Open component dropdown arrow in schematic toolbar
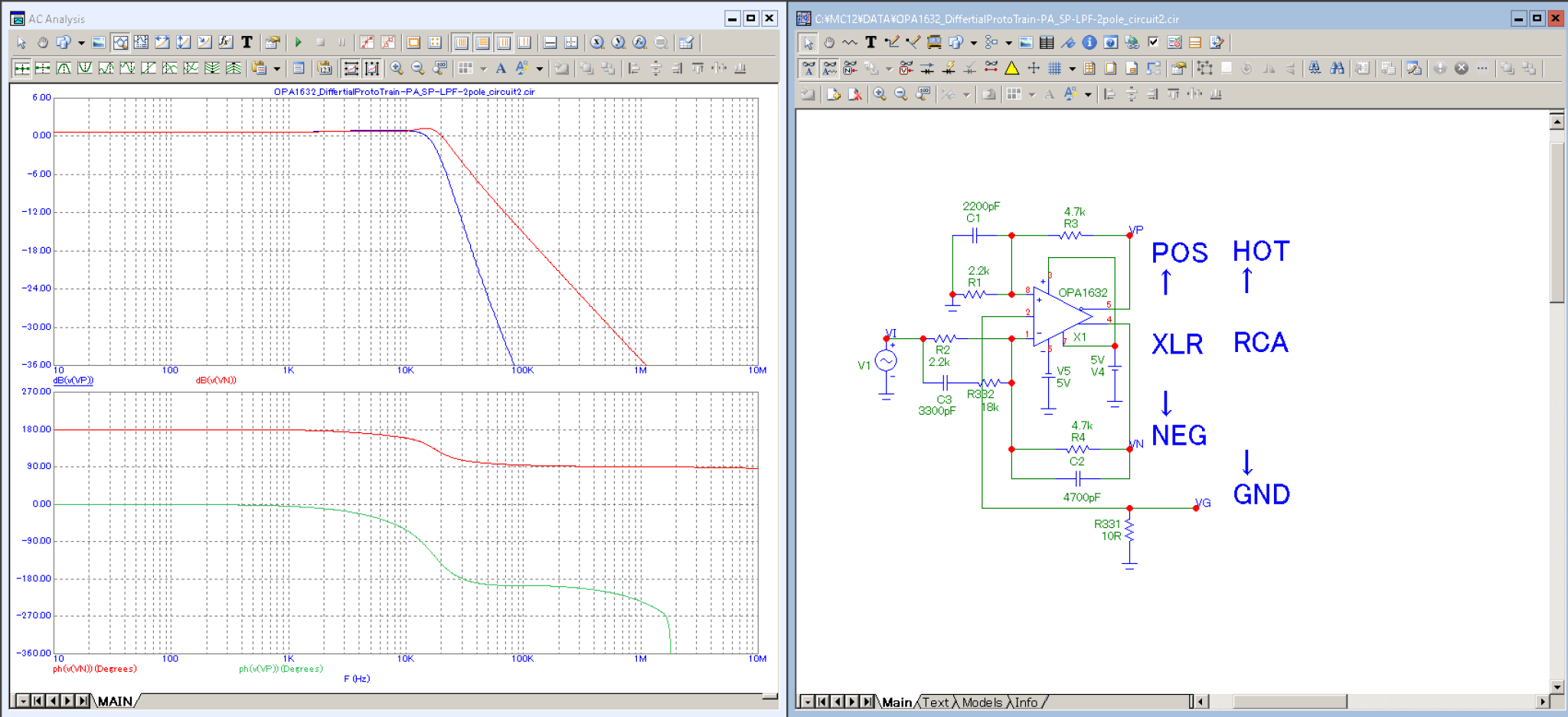The height and width of the screenshot is (717, 1568). point(973,44)
